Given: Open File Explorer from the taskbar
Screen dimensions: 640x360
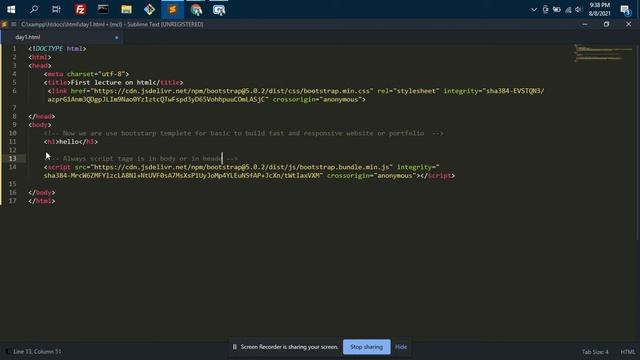Looking at the screenshot, I should [126, 9].
